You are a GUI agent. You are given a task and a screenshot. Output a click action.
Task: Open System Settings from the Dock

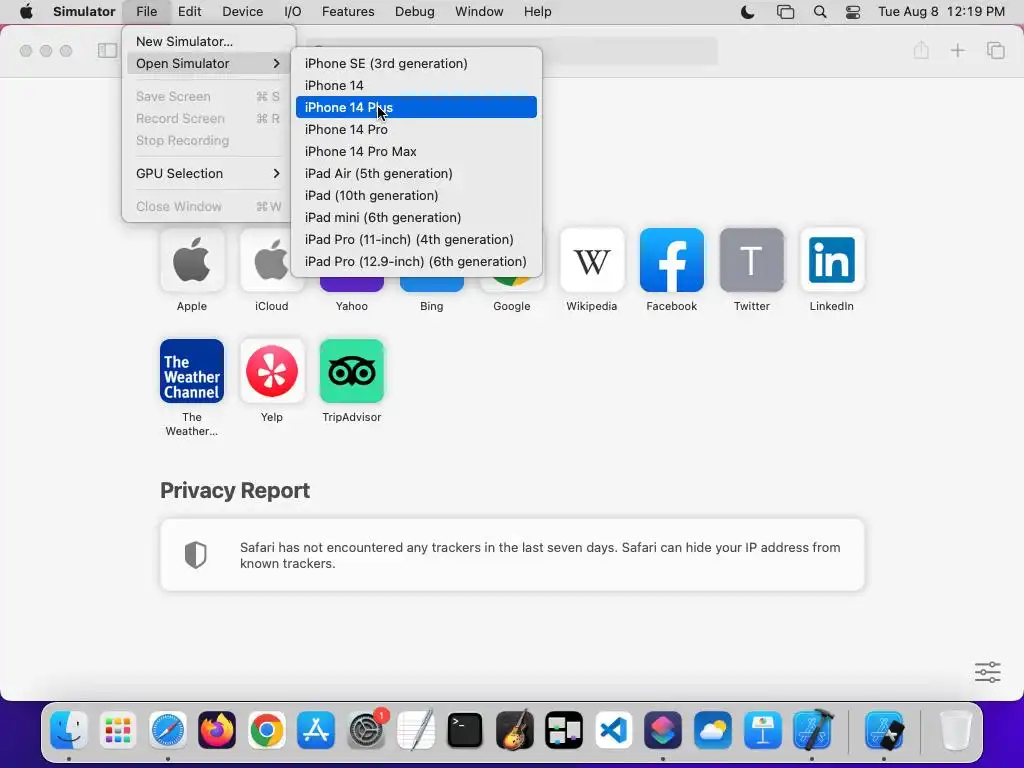(x=366, y=729)
